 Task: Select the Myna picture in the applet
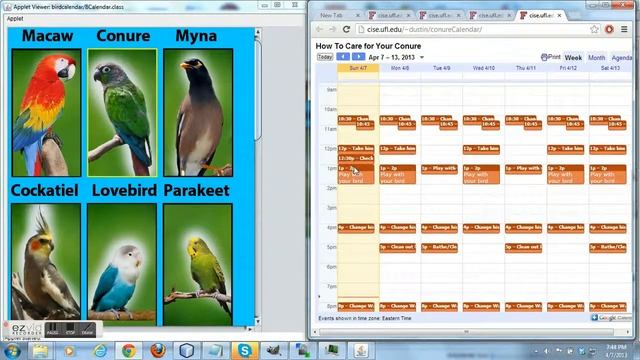pos(198,113)
